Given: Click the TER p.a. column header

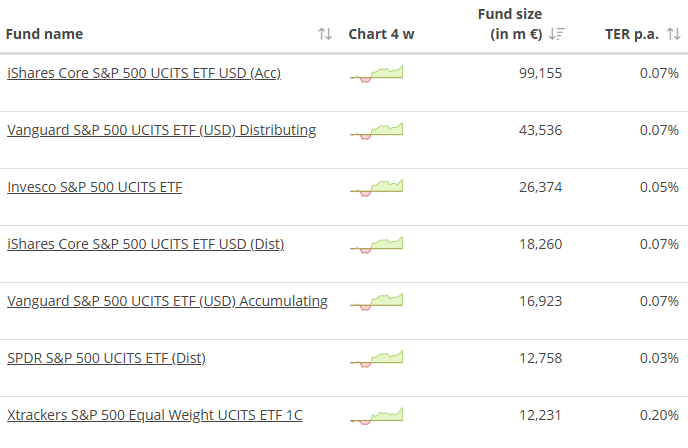Looking at the screenshot, I should click(x=631, y=34).
